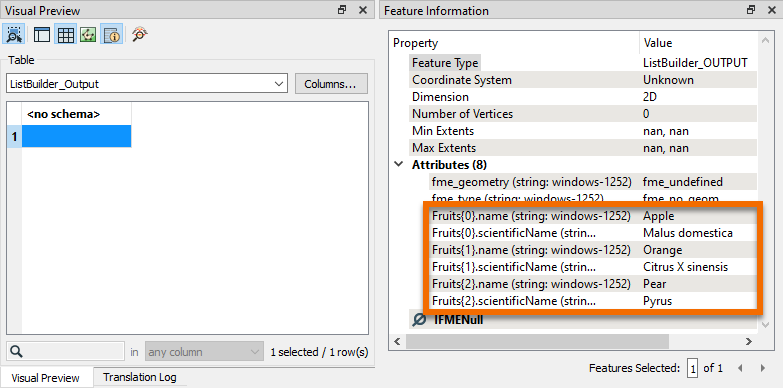The height and width of the screenshot is (388, 783).
Task: Toggle the feature information window icon
Action: (x=112, y=34)
